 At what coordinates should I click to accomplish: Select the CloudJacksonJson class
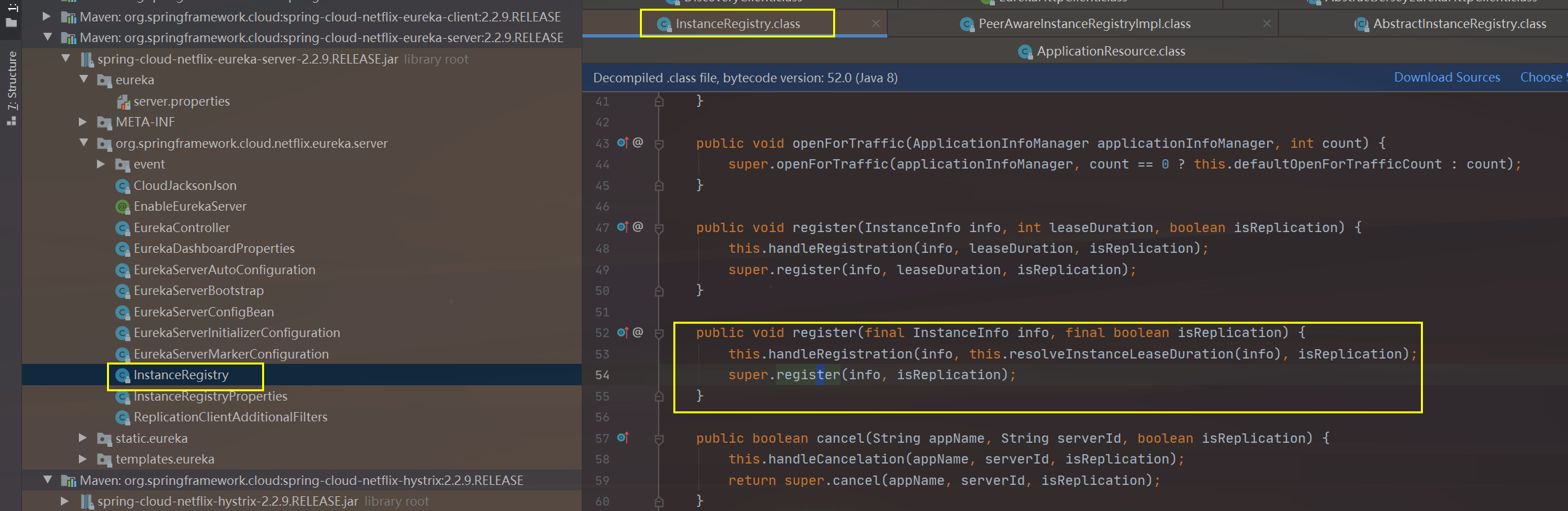tap(185, 185)
